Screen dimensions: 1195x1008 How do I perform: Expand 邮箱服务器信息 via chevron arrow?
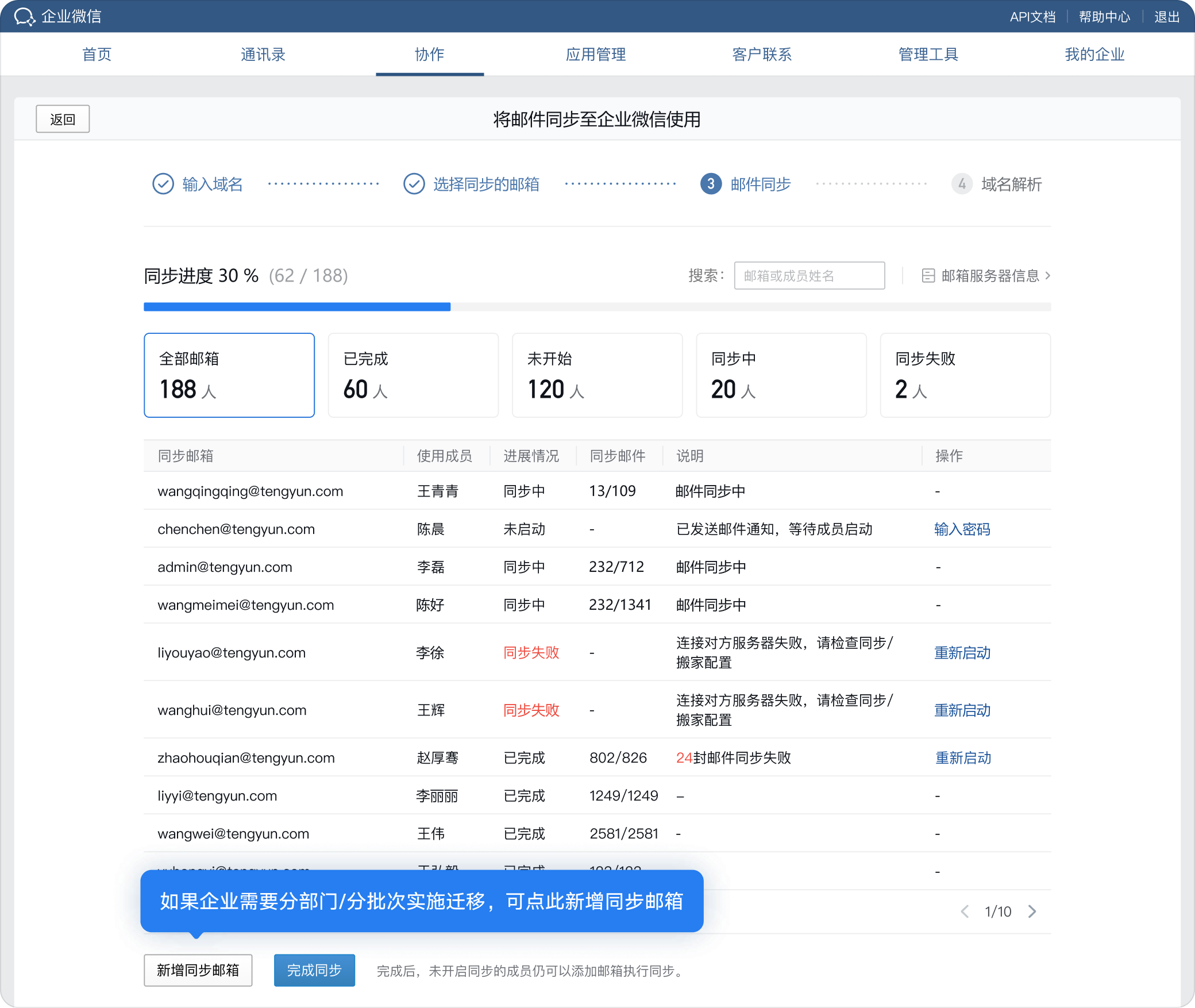click(1048, 276)
